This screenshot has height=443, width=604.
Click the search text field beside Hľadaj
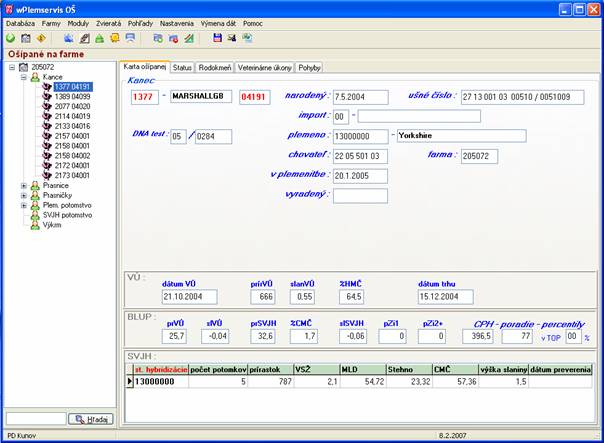(36, 419)
